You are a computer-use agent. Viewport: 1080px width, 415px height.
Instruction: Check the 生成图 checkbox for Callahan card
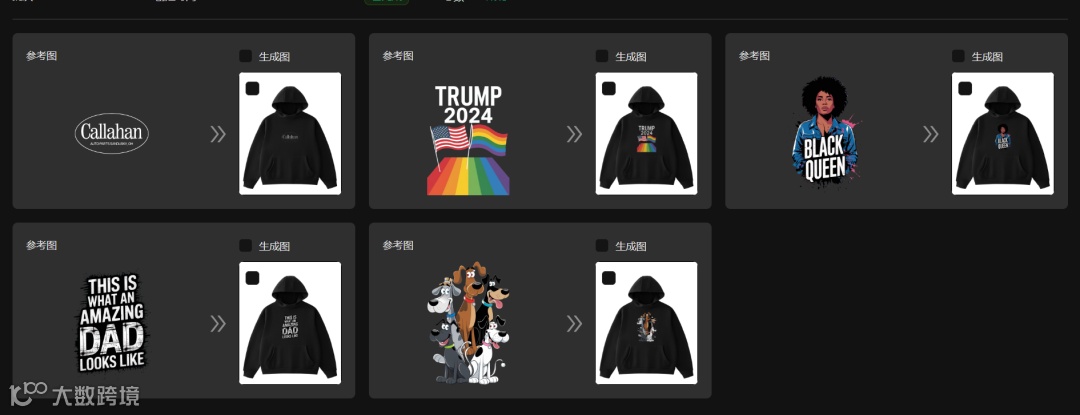245,56
